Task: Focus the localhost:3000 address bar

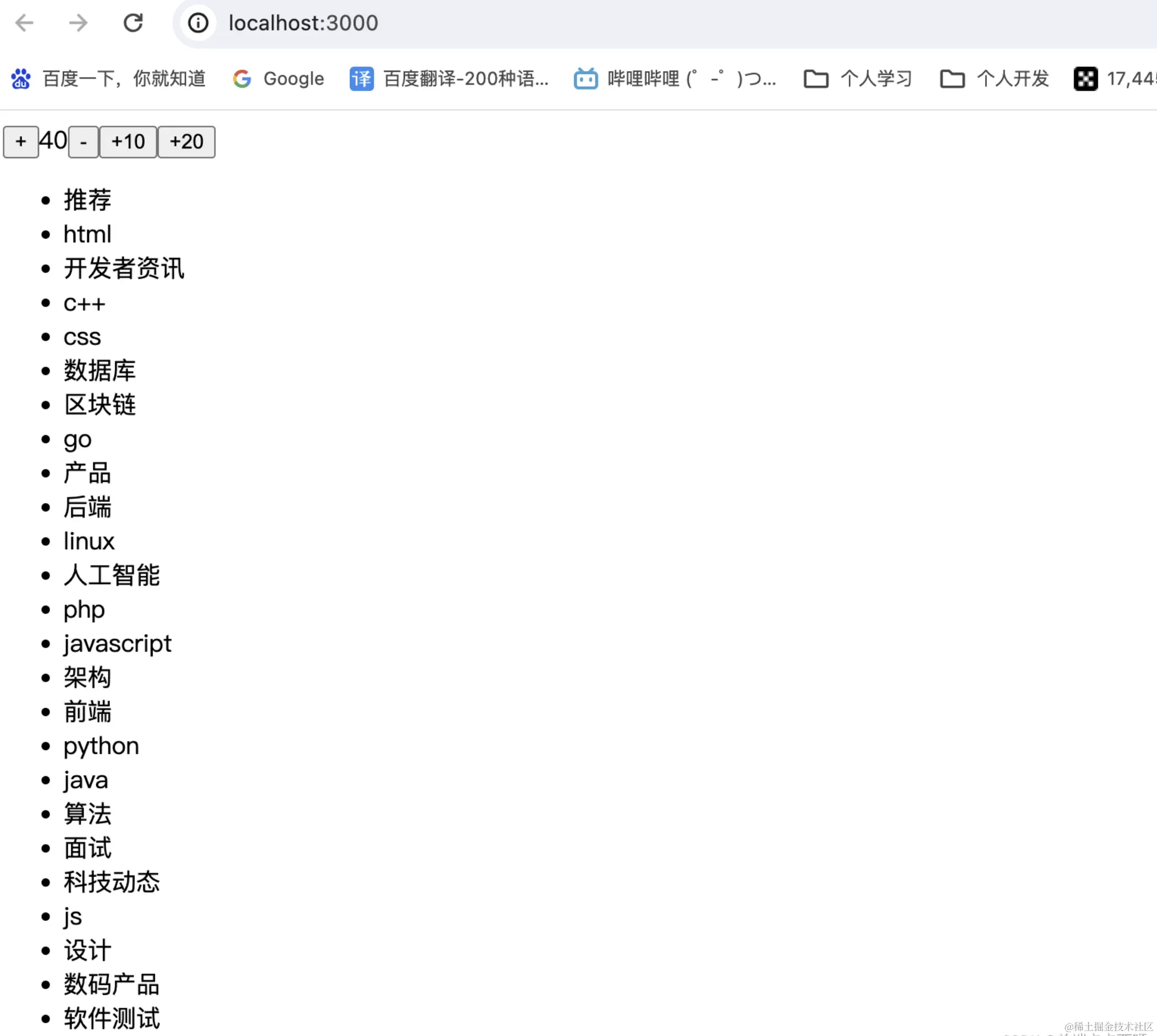Action: [x=303, y=23]
